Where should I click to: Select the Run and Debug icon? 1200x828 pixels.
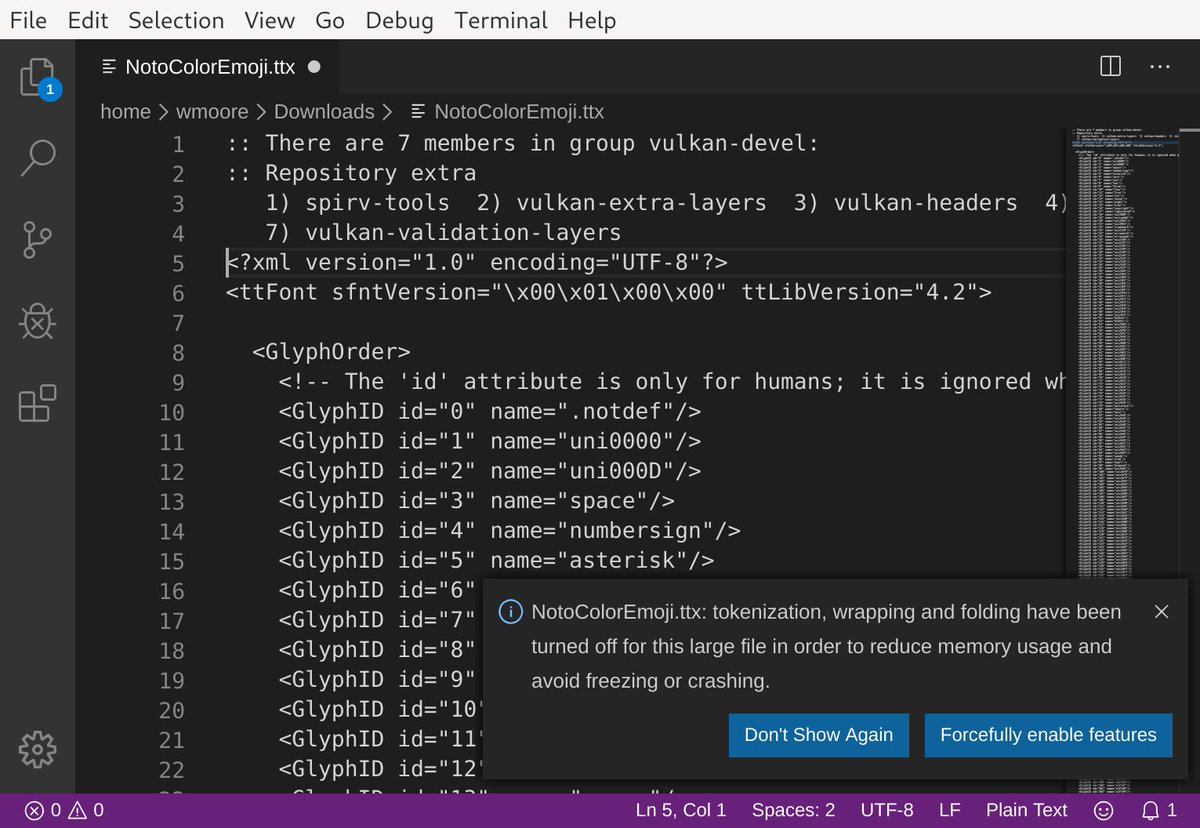37,322
